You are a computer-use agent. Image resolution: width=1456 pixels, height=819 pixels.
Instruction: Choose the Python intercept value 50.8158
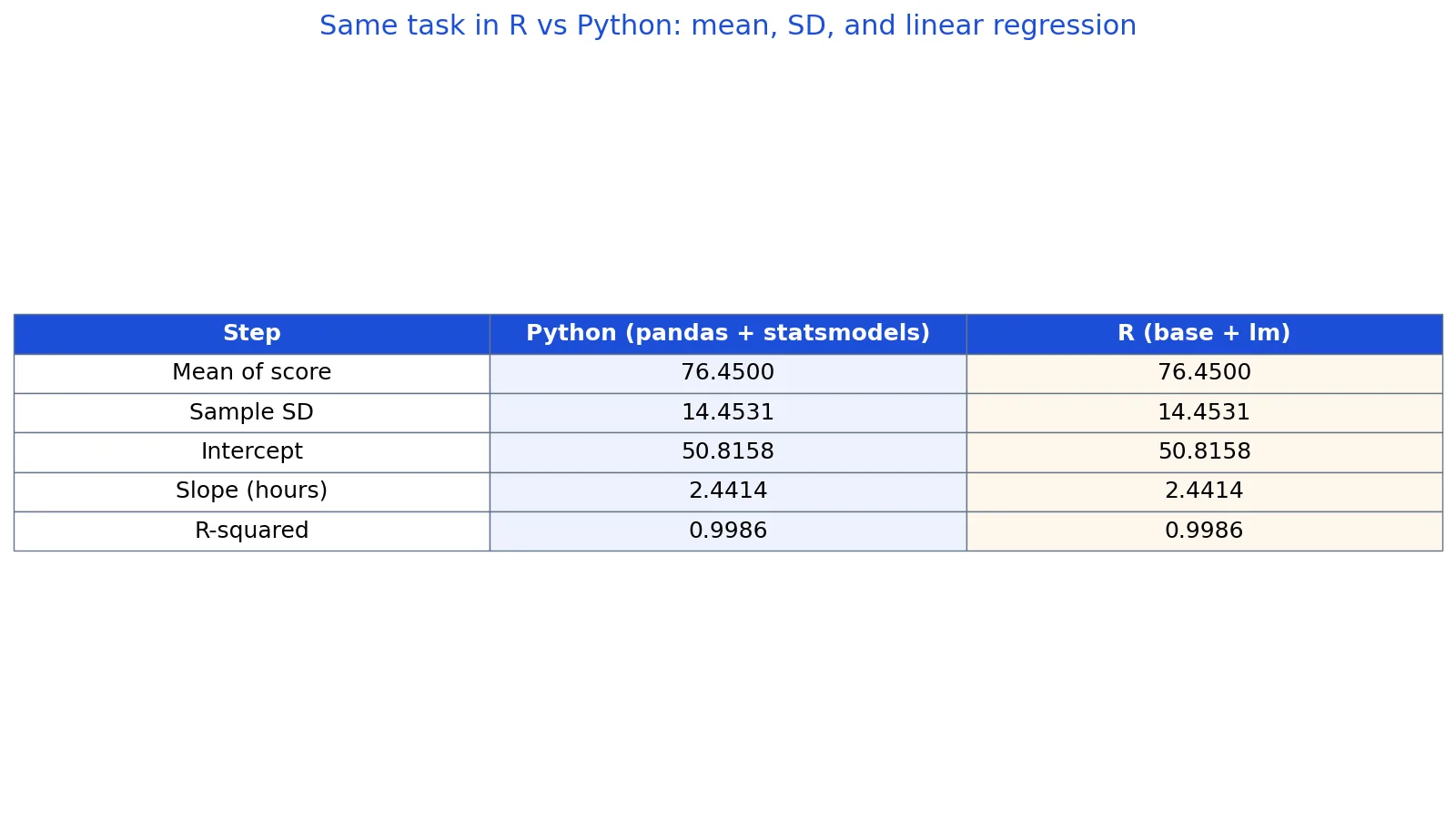728,452
